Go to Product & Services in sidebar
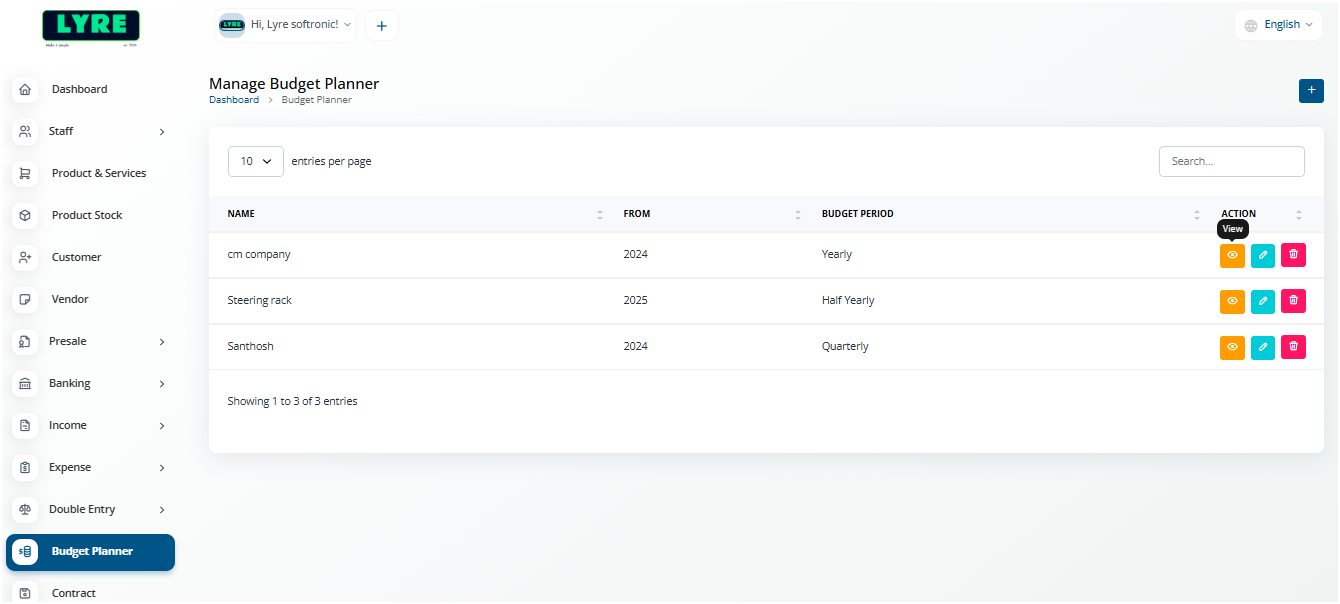1340x604 pixels. coord(98,173)
